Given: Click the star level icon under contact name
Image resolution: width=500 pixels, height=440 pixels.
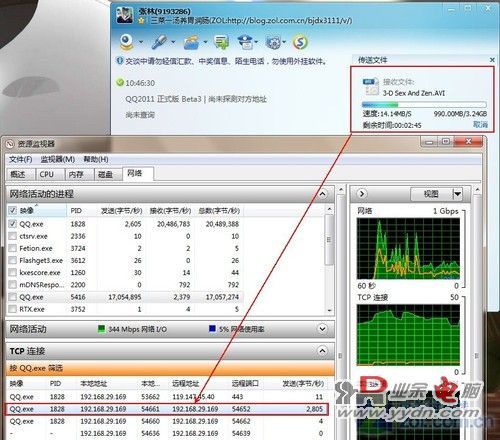Looking at the screenshot, I should [x=142, y=21].
